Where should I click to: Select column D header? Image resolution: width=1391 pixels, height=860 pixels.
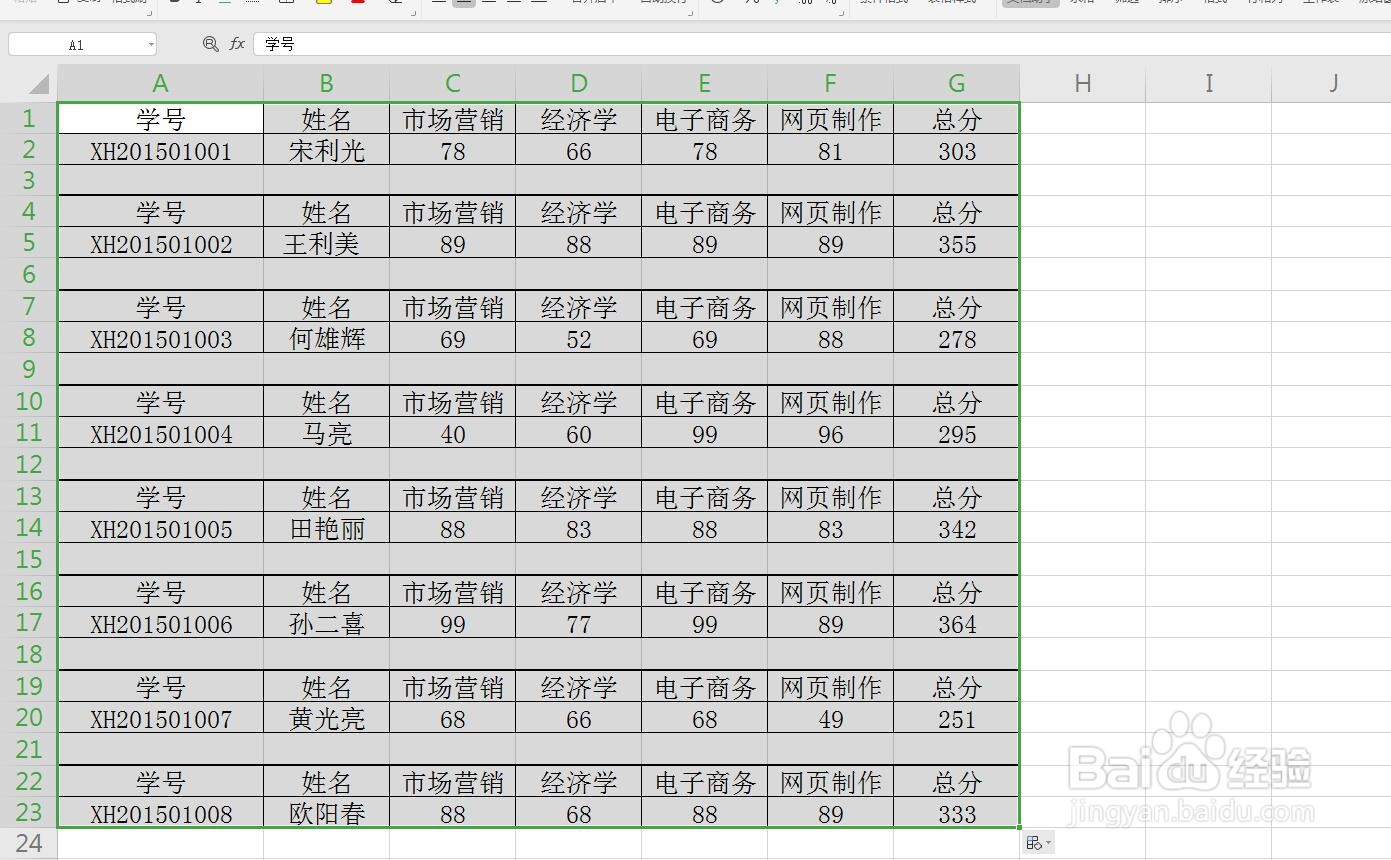pyautogui.click(x=579, y=84)
